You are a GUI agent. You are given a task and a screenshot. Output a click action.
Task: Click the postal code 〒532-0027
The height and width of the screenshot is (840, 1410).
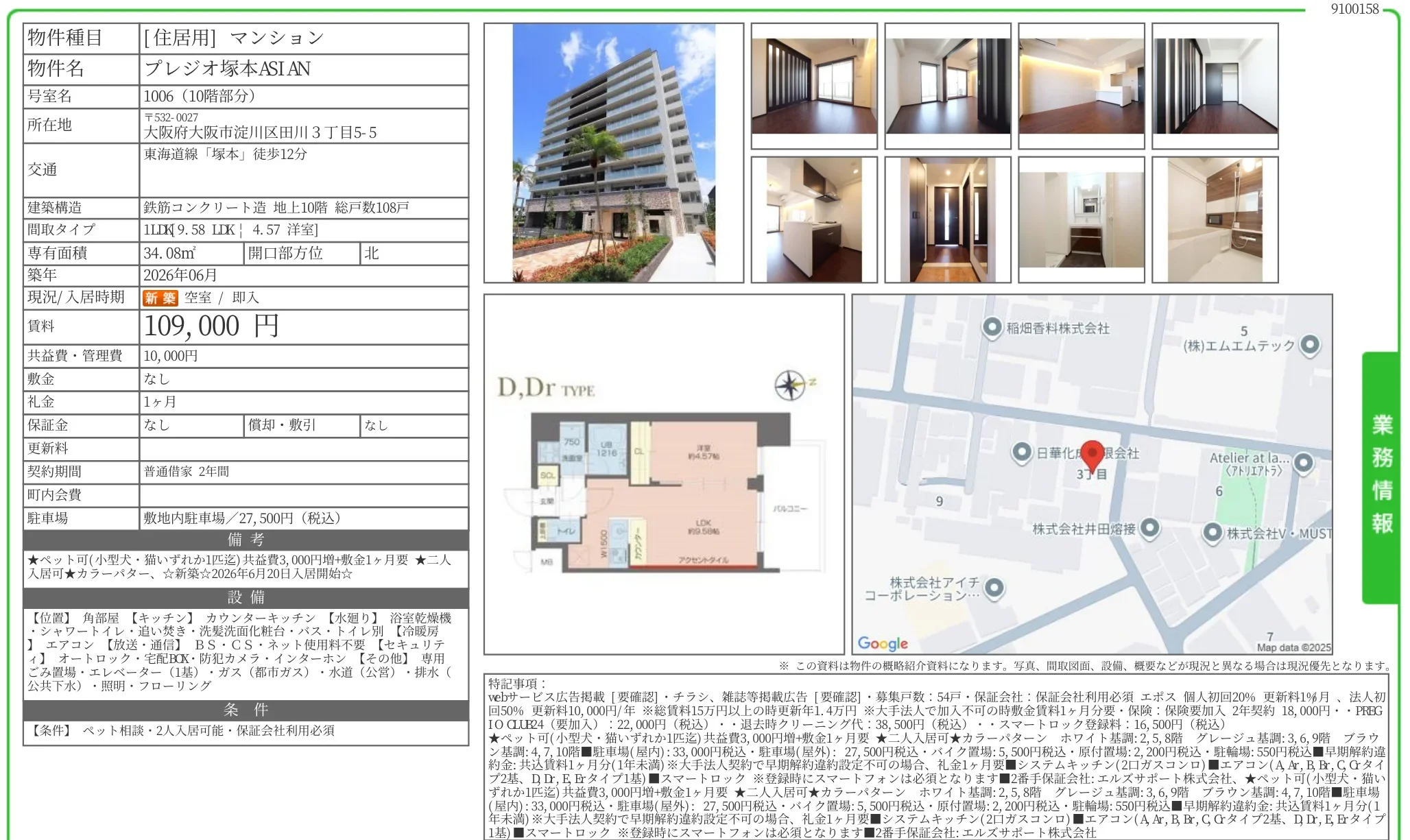[171, 117]
